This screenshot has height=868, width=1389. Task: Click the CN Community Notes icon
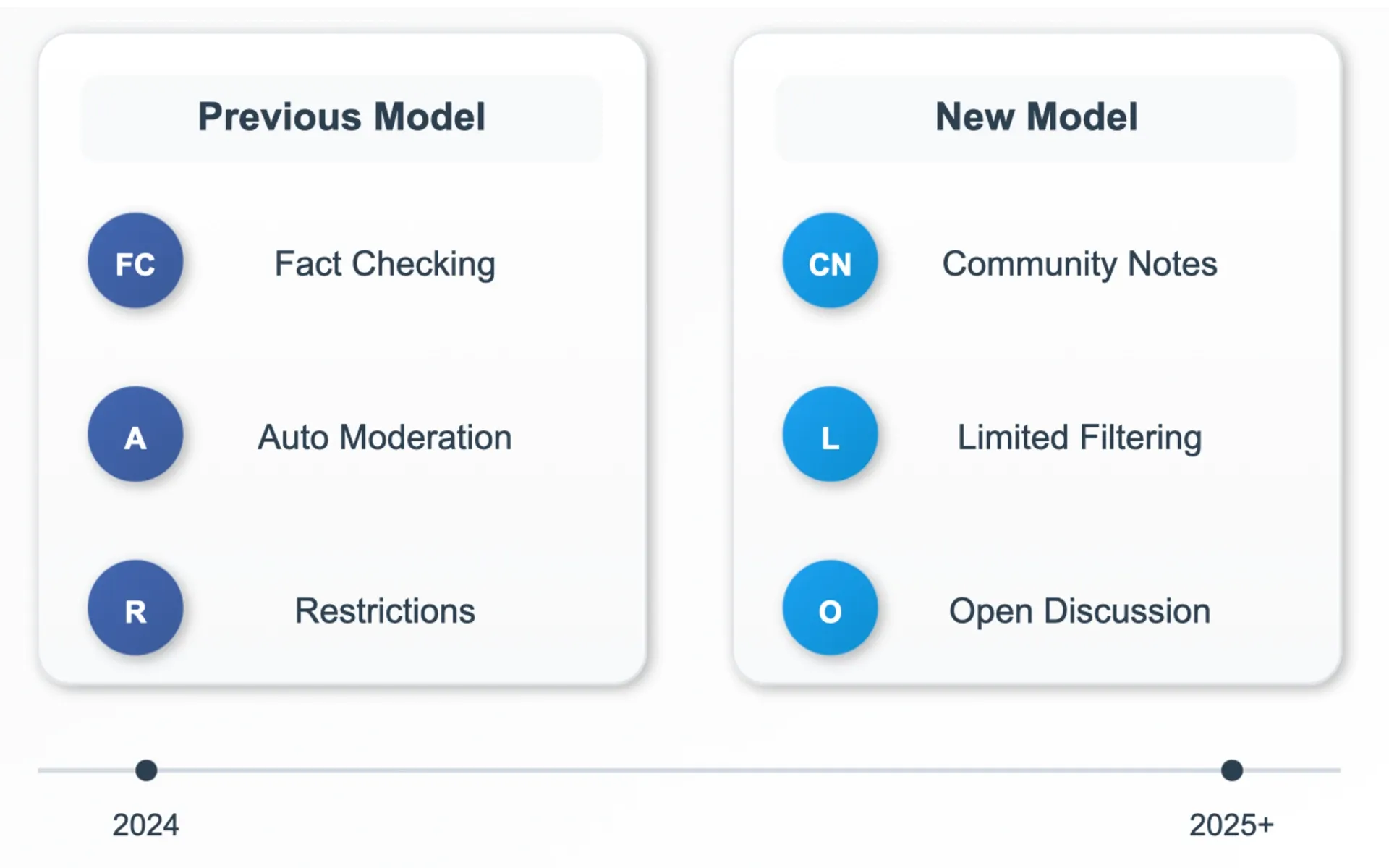point(830,262)
